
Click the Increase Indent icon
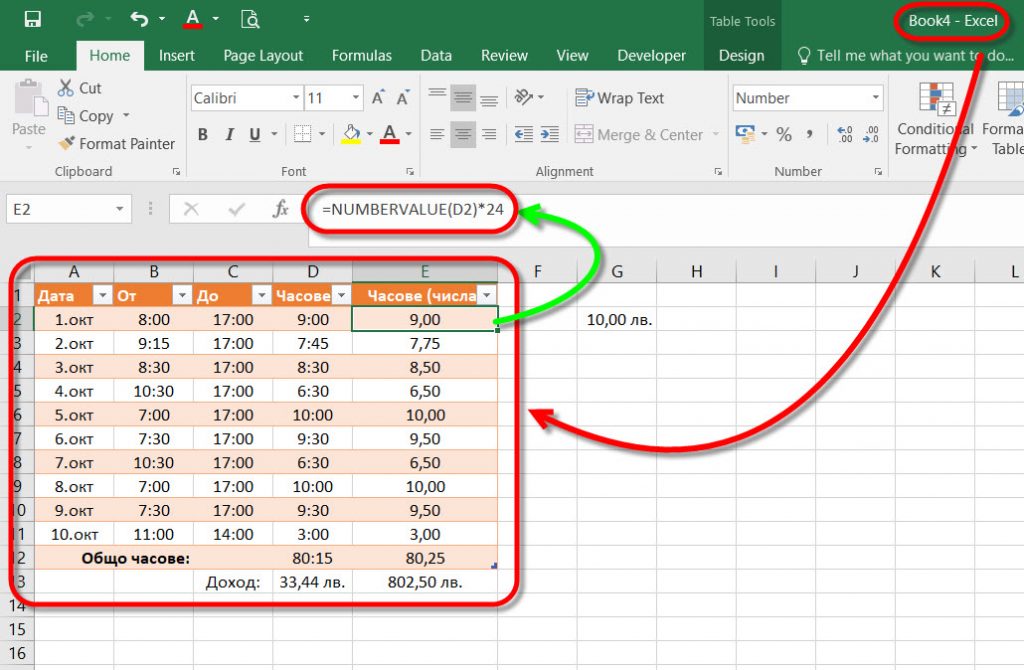pyautogui.click(x=549, y=134)
